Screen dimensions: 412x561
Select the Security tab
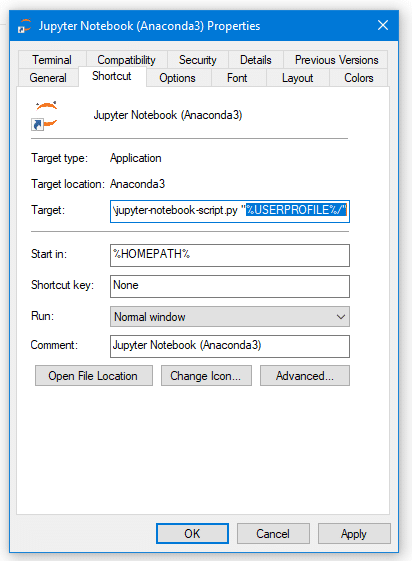tap(197, 60)
